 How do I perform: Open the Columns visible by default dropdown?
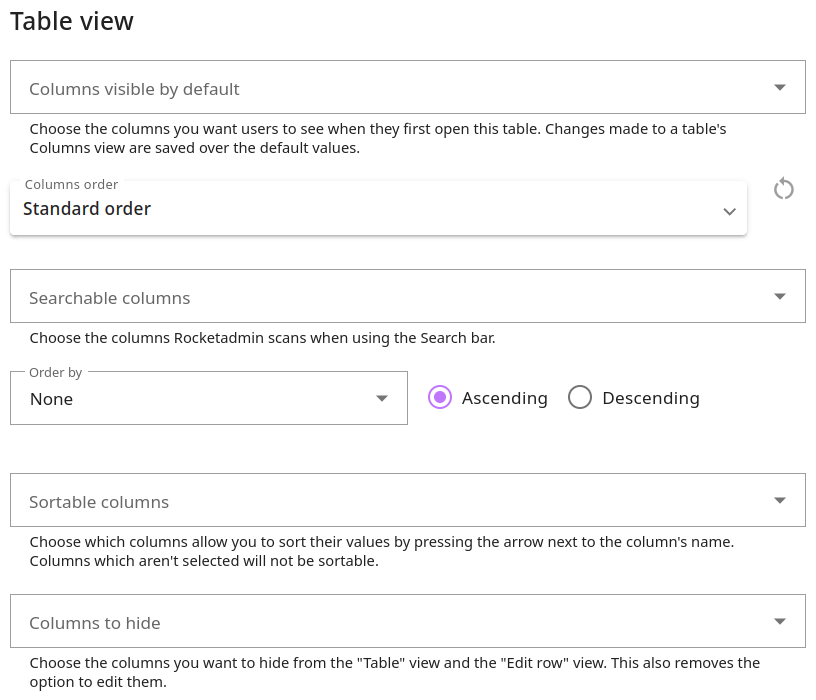coord(400,88)
